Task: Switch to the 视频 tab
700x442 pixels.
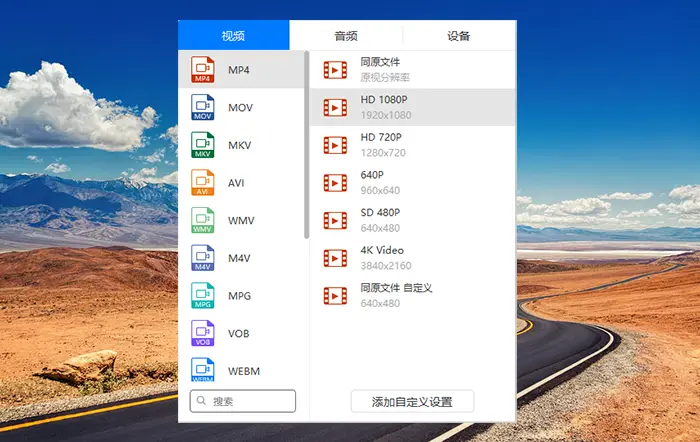Action: (x=233, y=35)
